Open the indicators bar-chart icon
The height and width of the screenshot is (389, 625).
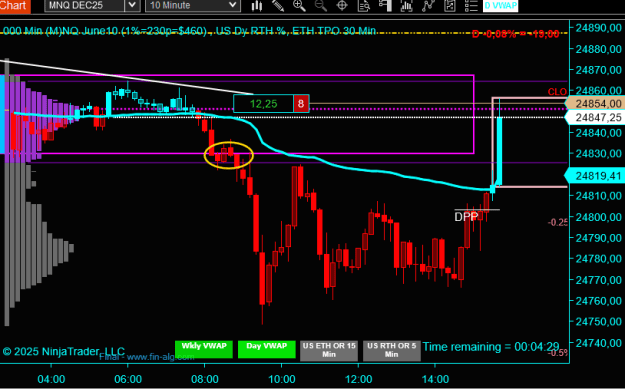[x=406, y=6]
